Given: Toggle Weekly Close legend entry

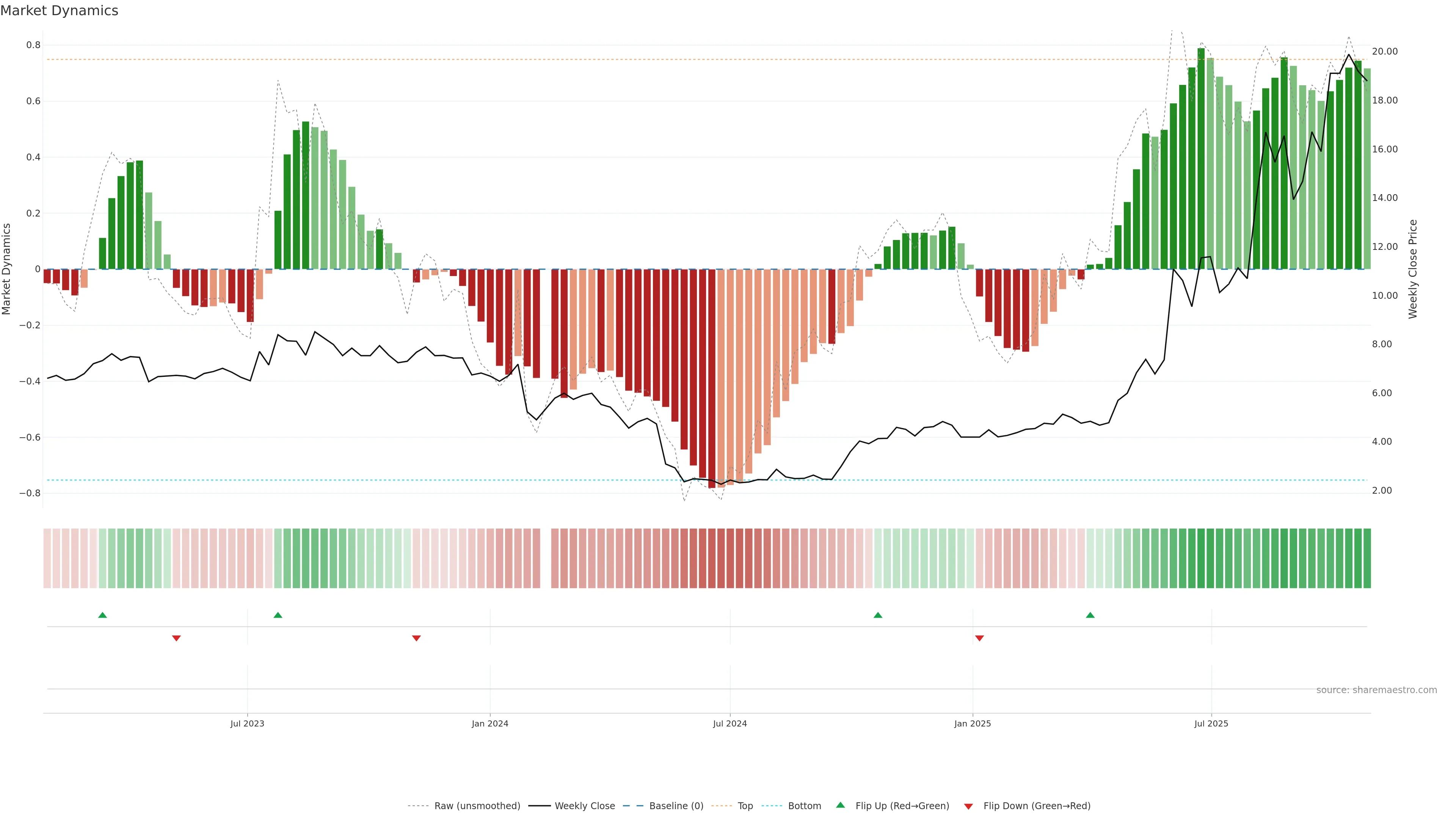Looking at the screenshot, I should tap(584, 805).
